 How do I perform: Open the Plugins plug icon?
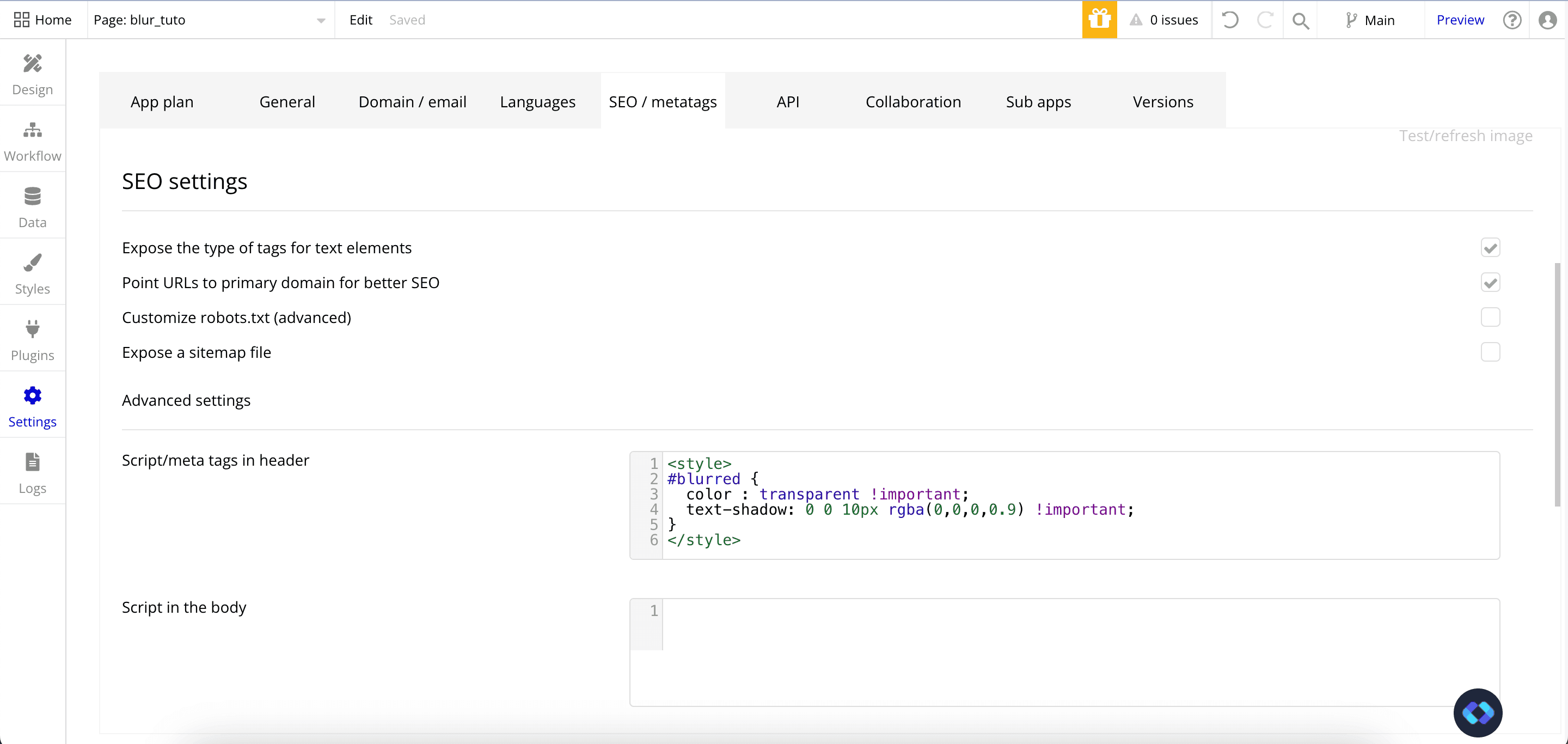(x=32, y=329)
